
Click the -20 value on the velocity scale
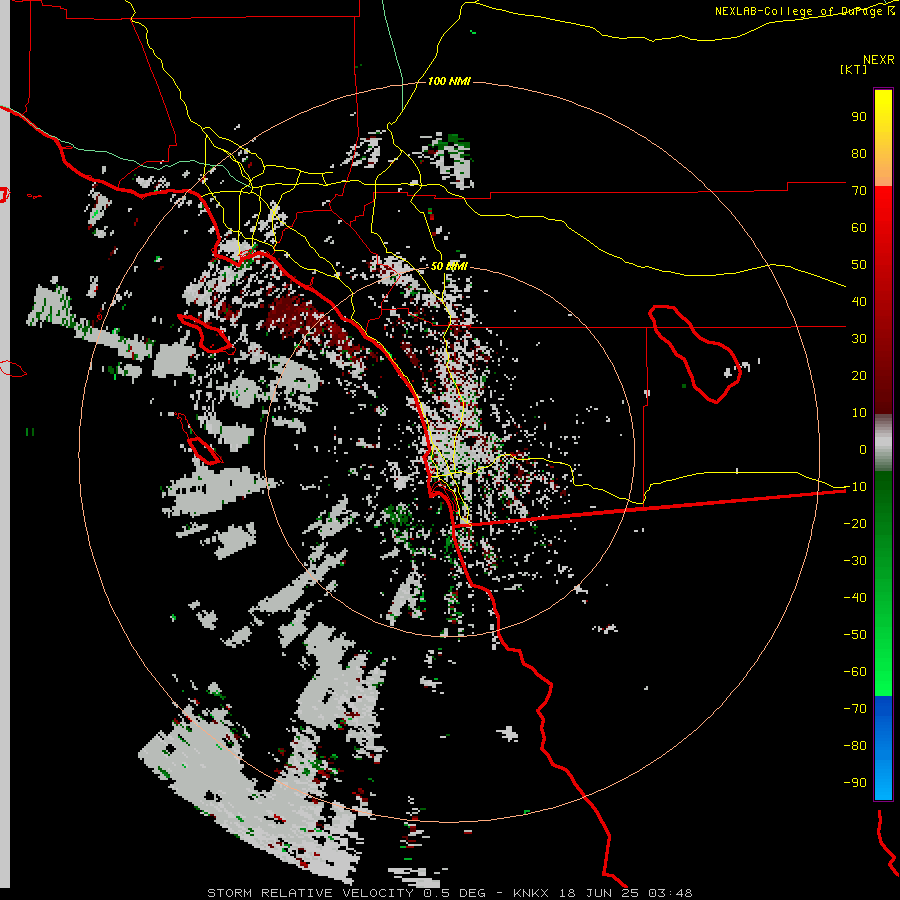click(855, 524)
